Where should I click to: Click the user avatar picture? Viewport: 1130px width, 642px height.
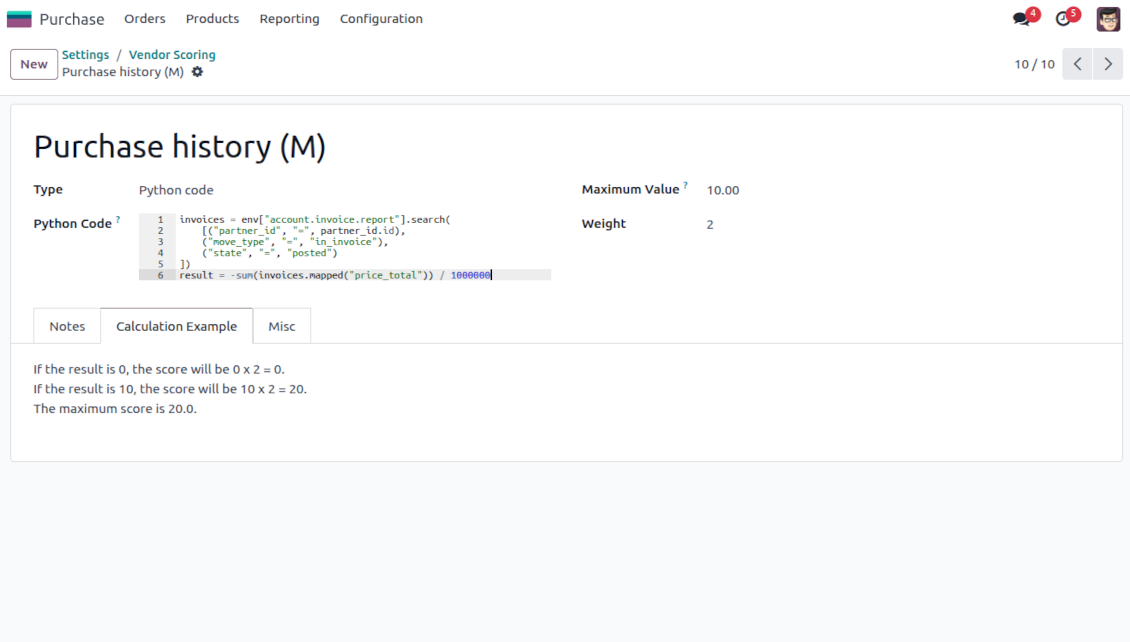(x=1108, y=19)
